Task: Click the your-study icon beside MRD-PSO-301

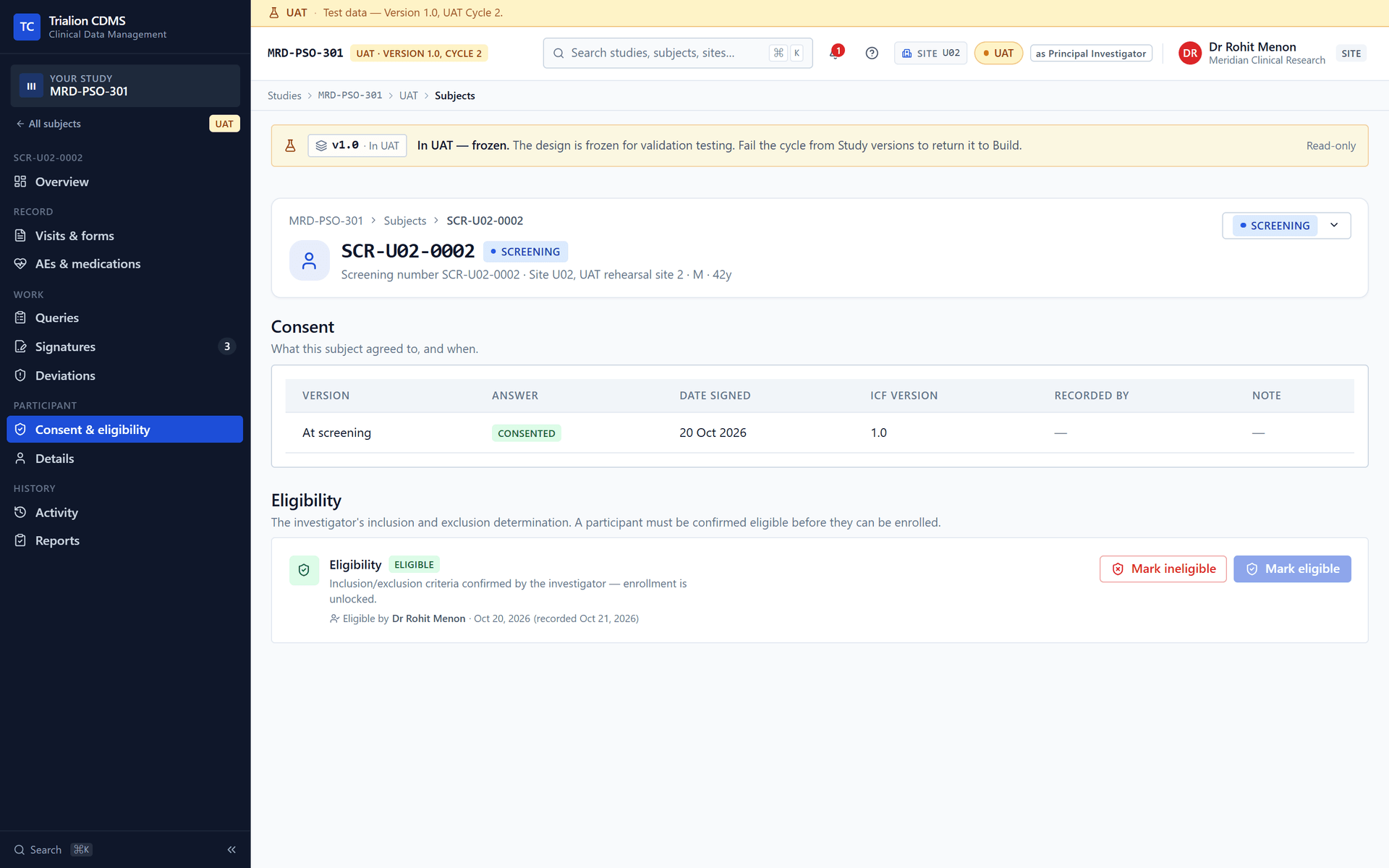Action: click(x=31, y=85)
